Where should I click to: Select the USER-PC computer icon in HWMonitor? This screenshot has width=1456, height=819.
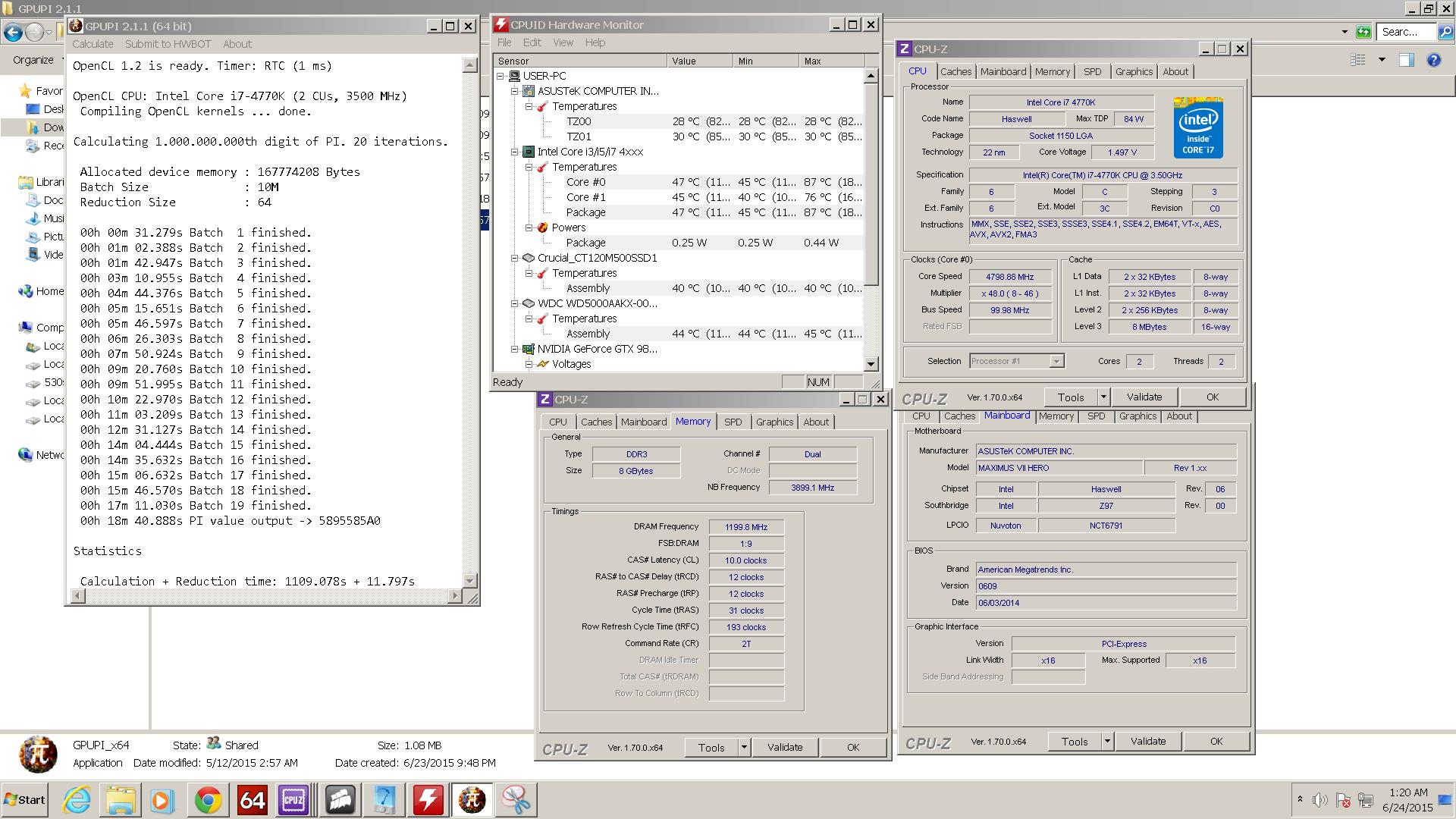click(x=515, y=76)
